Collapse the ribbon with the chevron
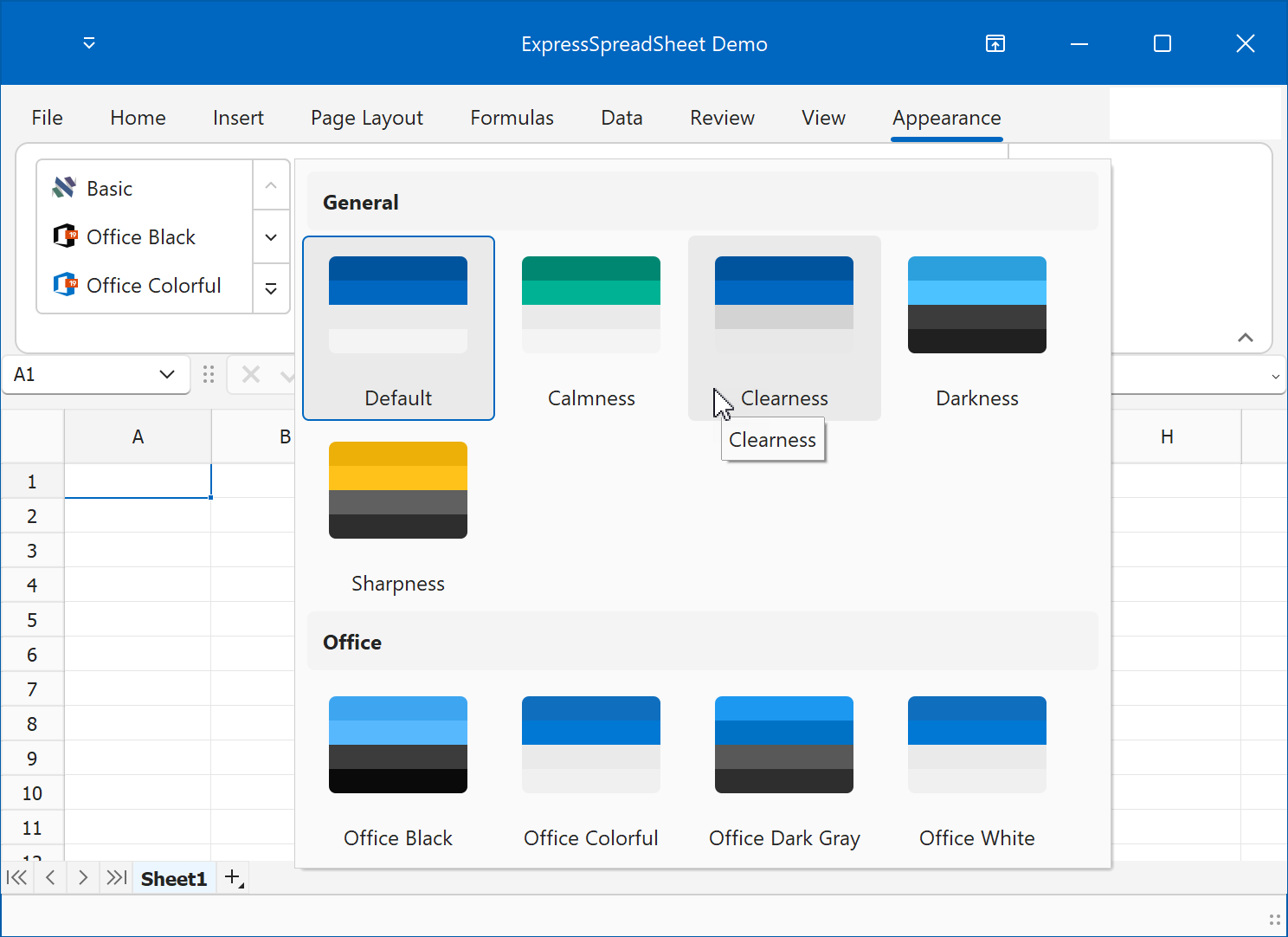Screen dimensions: 1288x937 point(1246,338)
